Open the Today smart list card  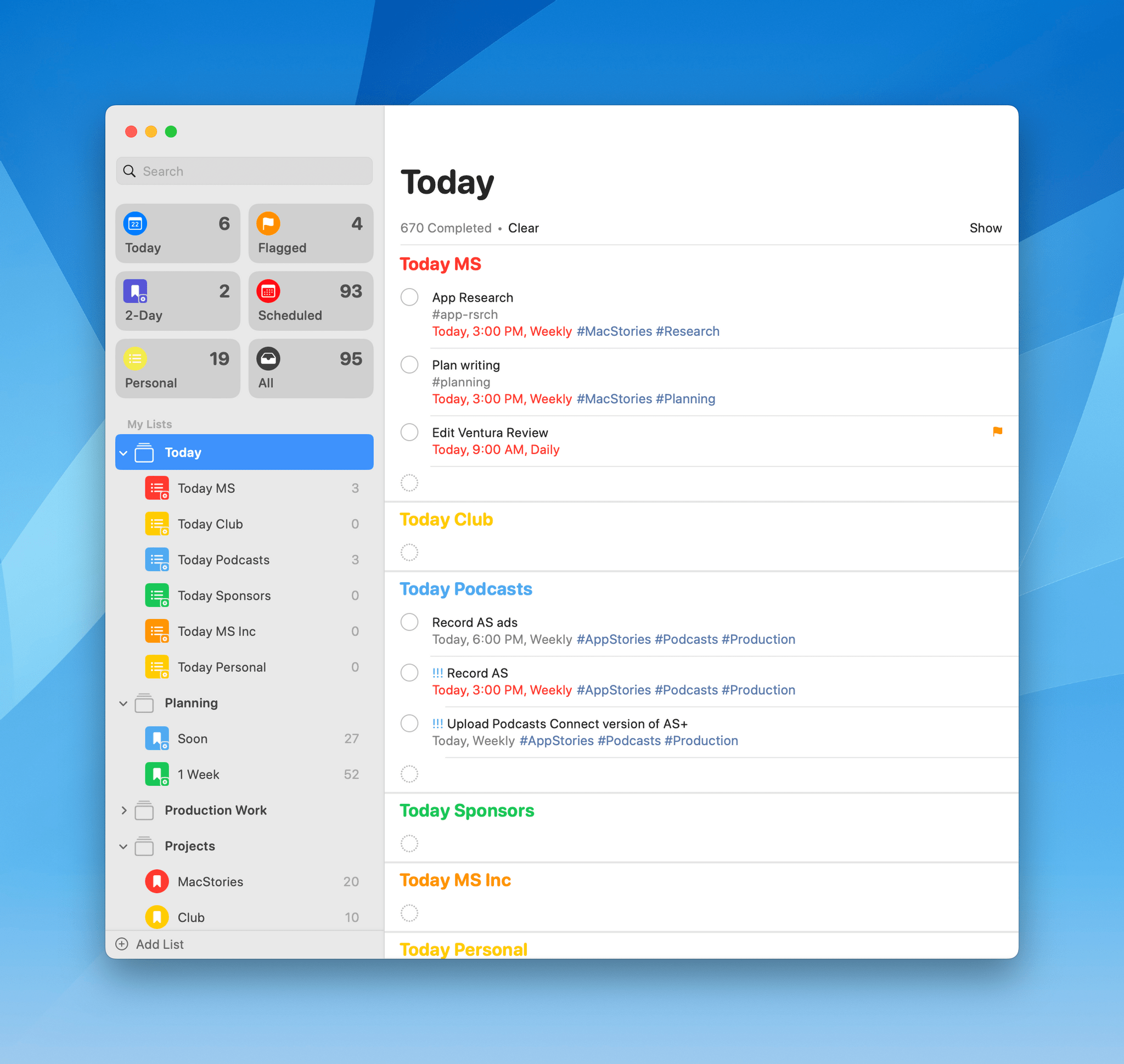(x=178, y=234)
